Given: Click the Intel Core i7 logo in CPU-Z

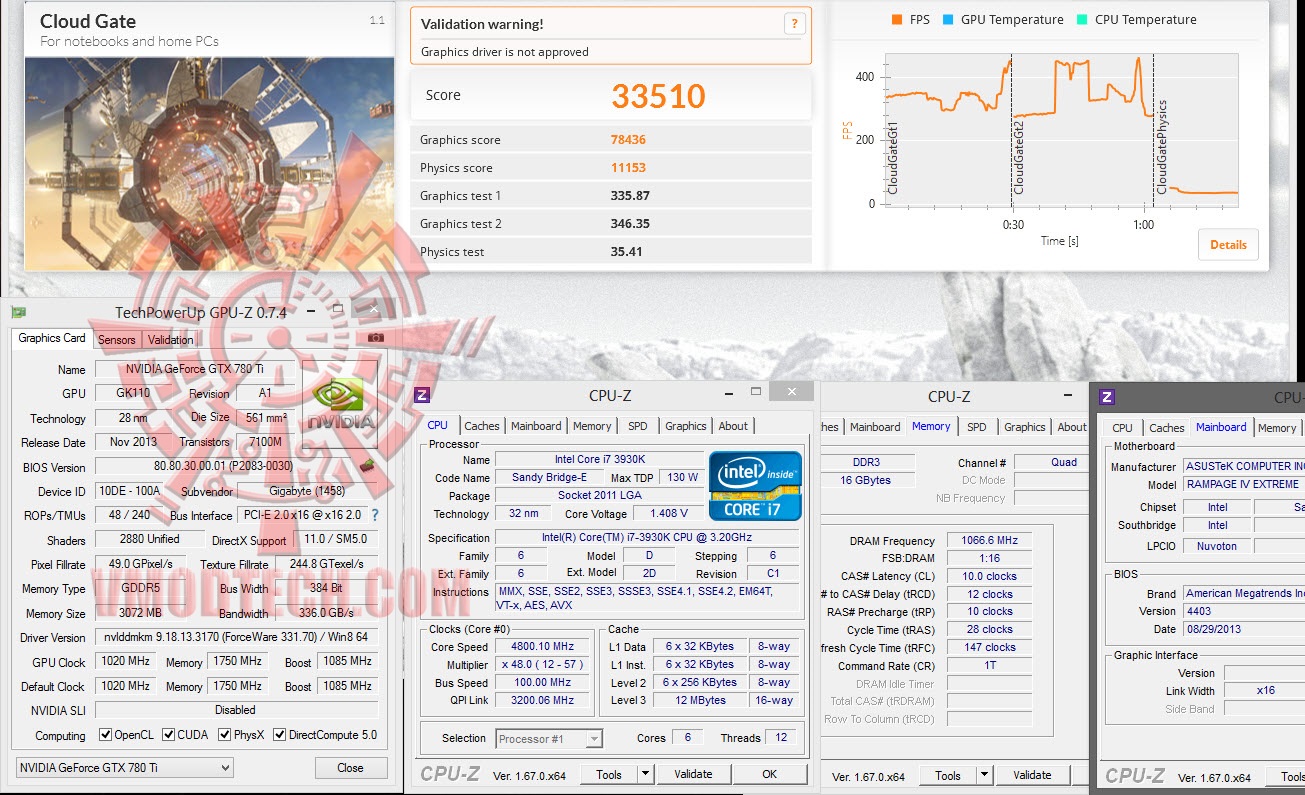Looking at the screenshot, I should [x=757, y=486].
